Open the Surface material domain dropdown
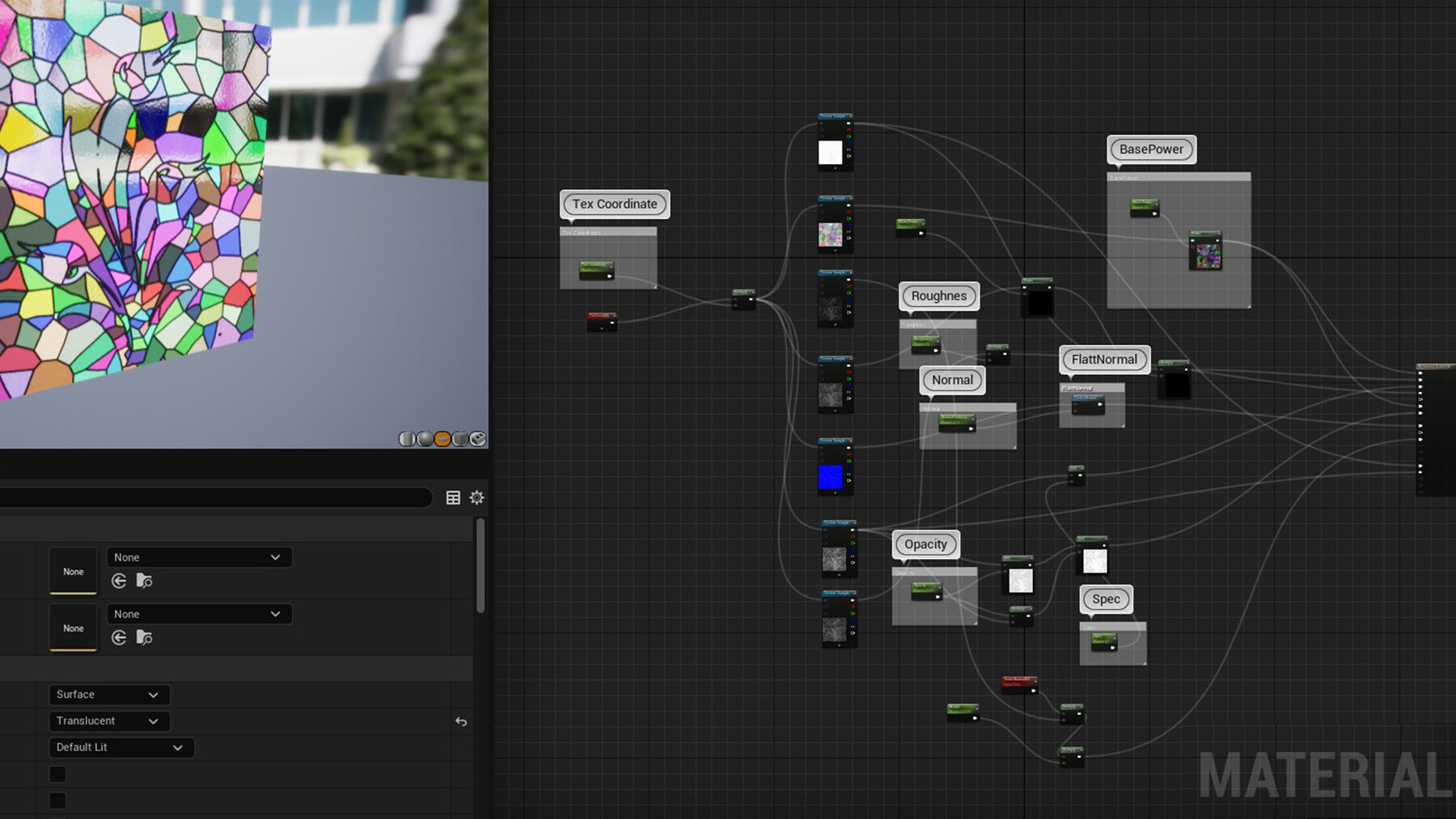 [108, 694]
